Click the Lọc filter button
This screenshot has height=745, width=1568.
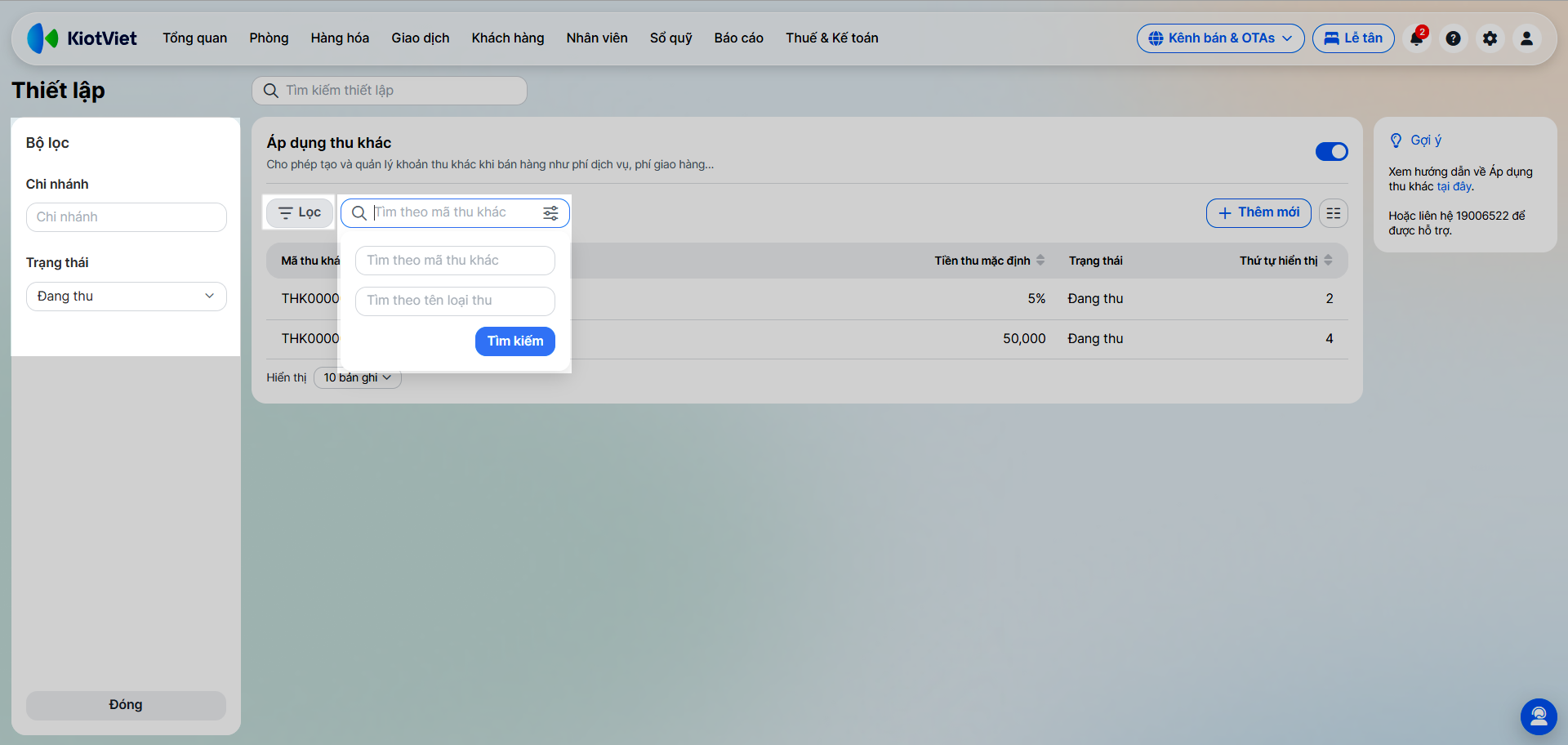coord(300,213)
